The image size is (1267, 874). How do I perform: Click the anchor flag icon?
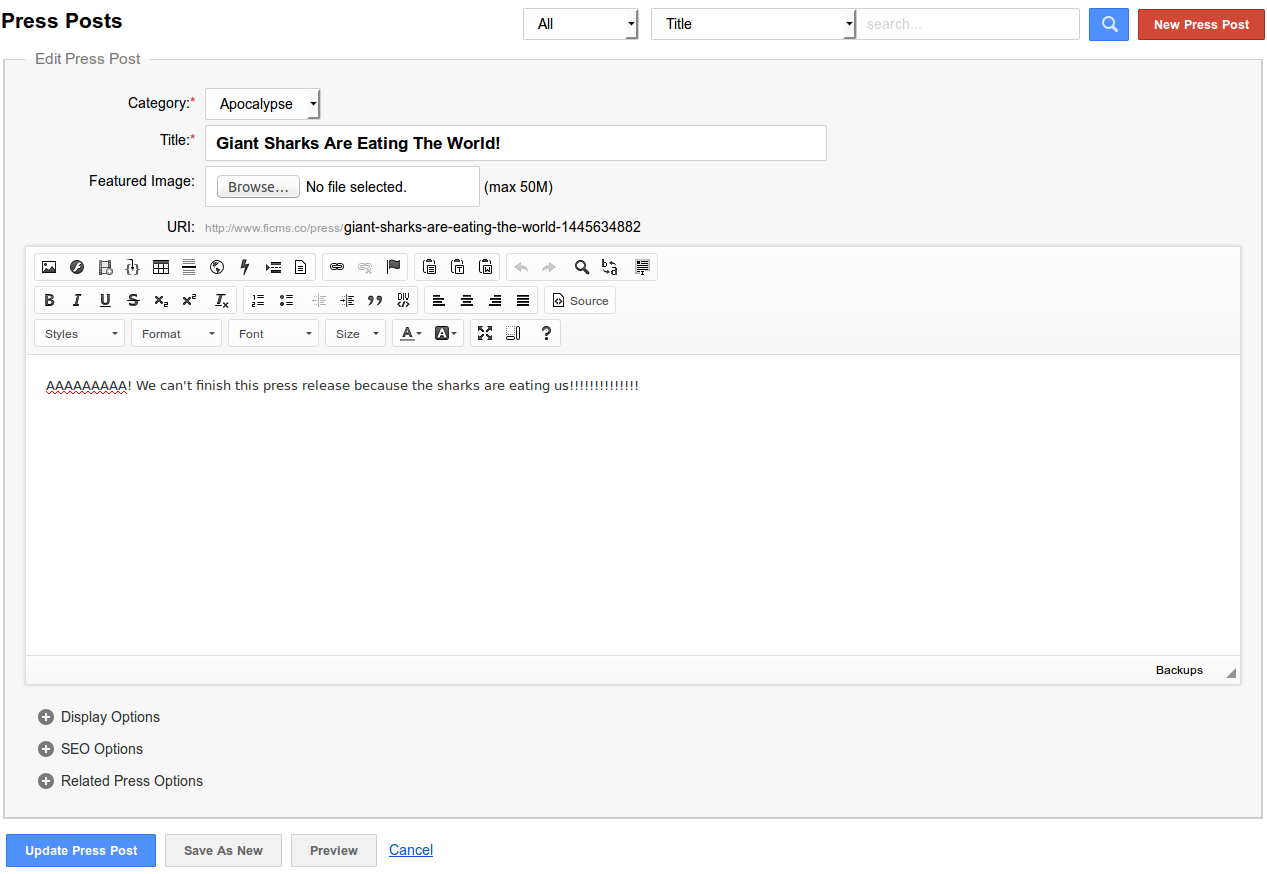point(393,267)
